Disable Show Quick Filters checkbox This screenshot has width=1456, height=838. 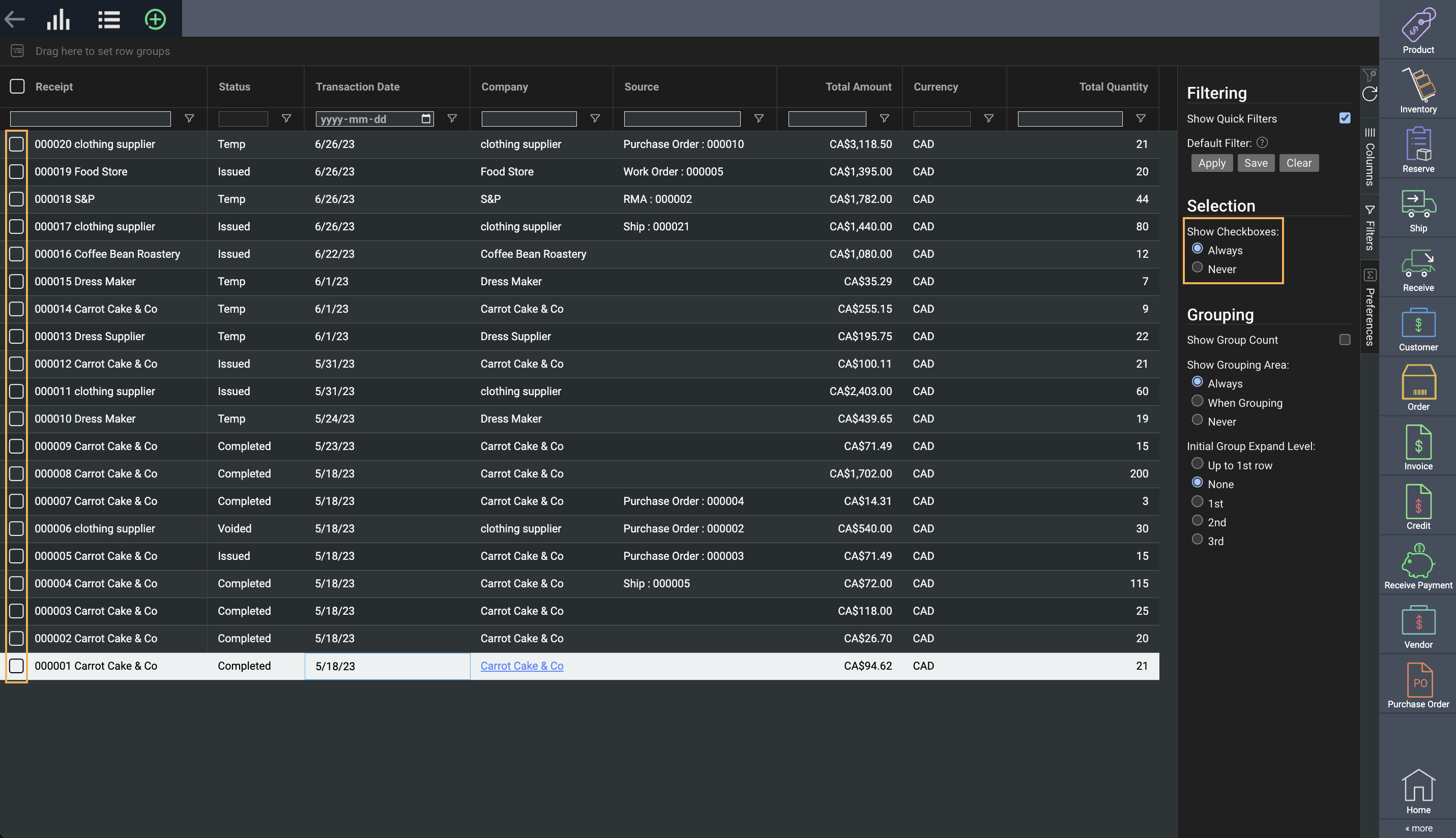(1344, 118)
